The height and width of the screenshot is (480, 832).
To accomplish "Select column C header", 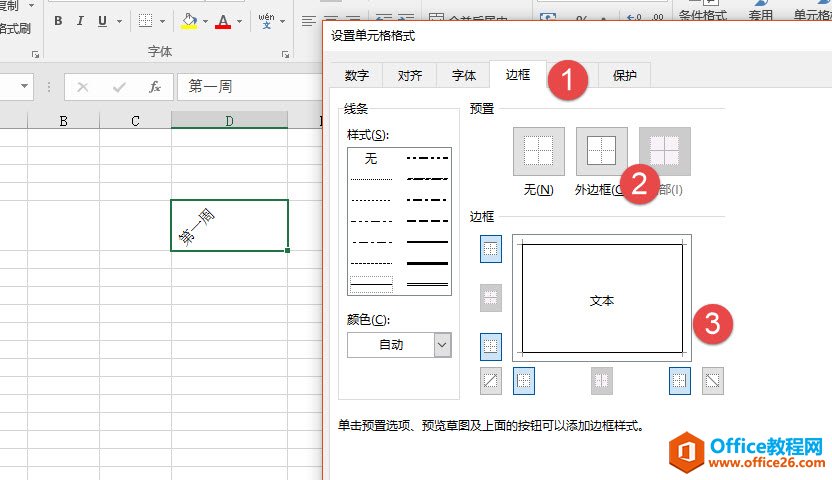I will (x=135, y=121).
